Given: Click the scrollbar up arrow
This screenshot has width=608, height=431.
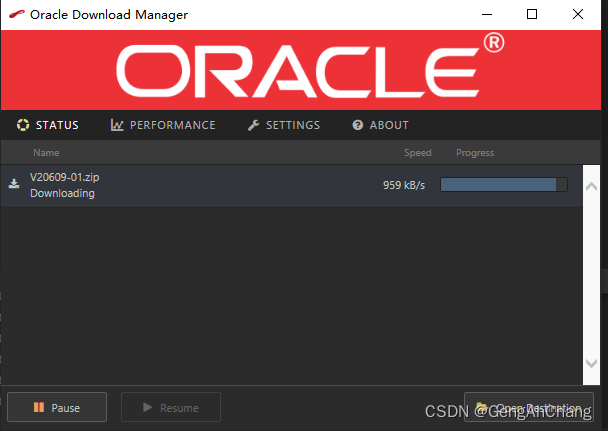Looking at the screenshot, I should tap(591, 187).
